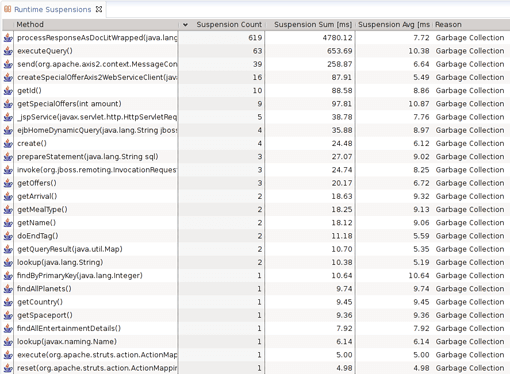Click the method icon next to executeQuery()

coord(8,51)
